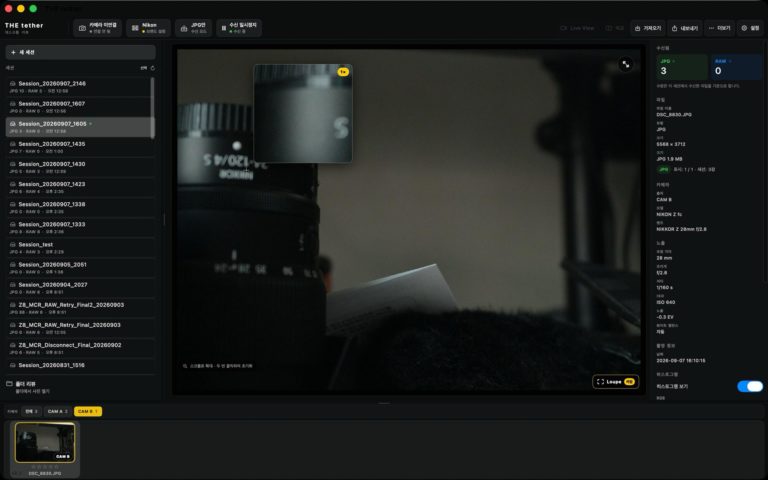Click the import (가져오기) button
The image size is (768, 480).
point(648,28)
